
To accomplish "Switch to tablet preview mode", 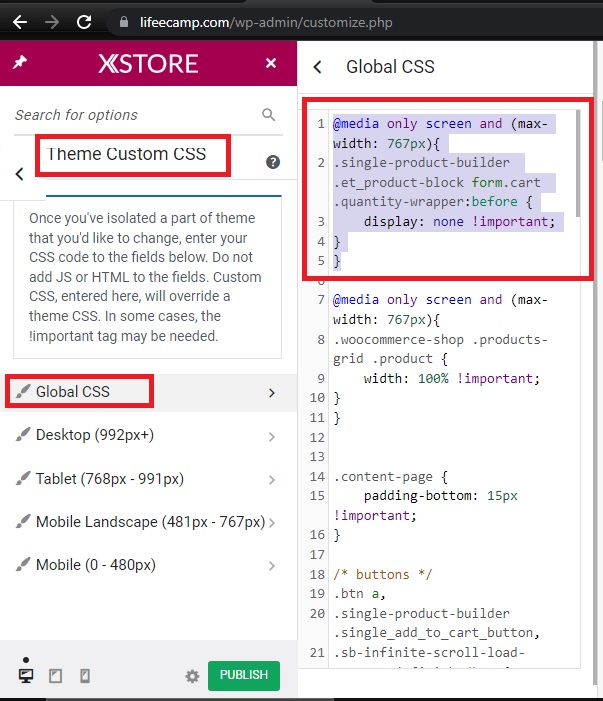I will [55, 676].
